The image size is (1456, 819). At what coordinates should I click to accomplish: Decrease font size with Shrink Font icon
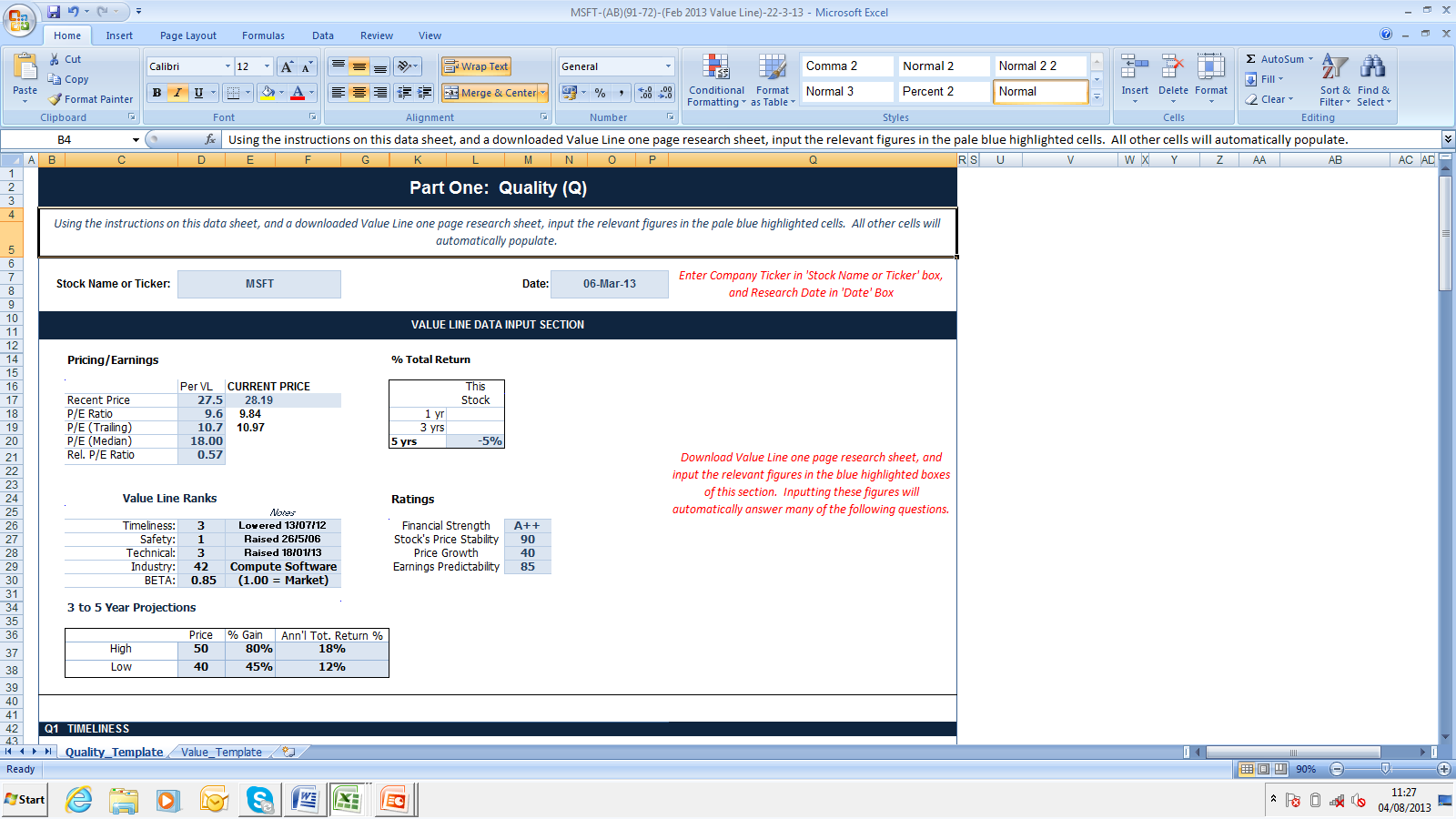tap(307, 66)
